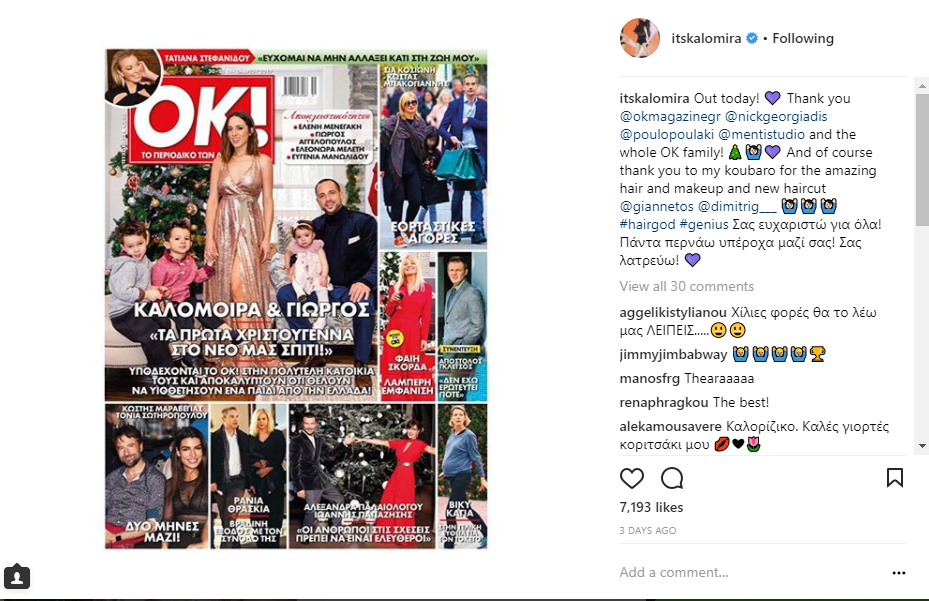Open the OK! magazine cover image
The width and height of the screenshot is (929, 601).
pyautogui.click(x=296, y=299)
